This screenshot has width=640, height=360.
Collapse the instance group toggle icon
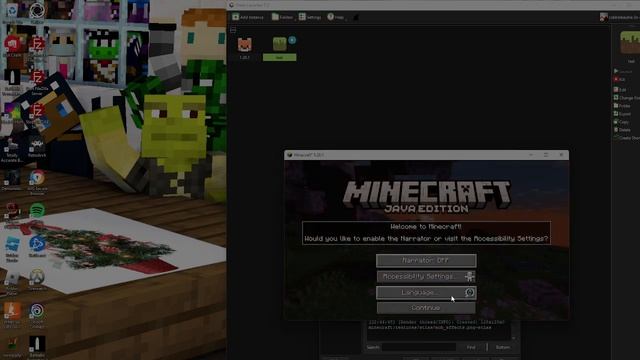pyautogui.click(x=233, y=30)
